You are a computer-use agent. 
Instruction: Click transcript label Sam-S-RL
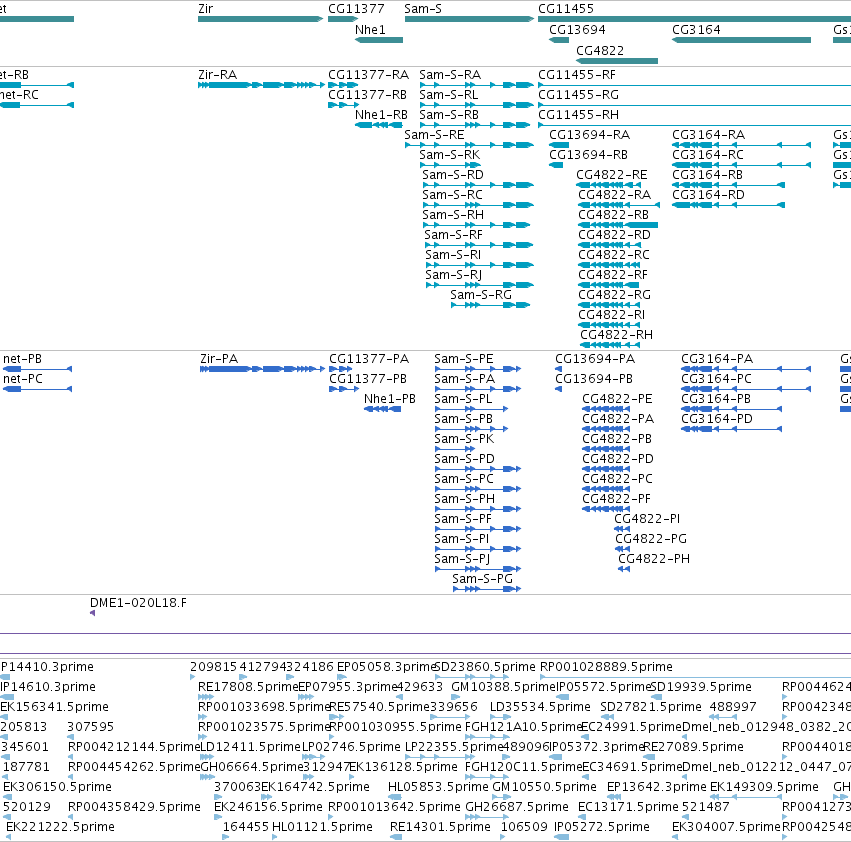[449, 95]
